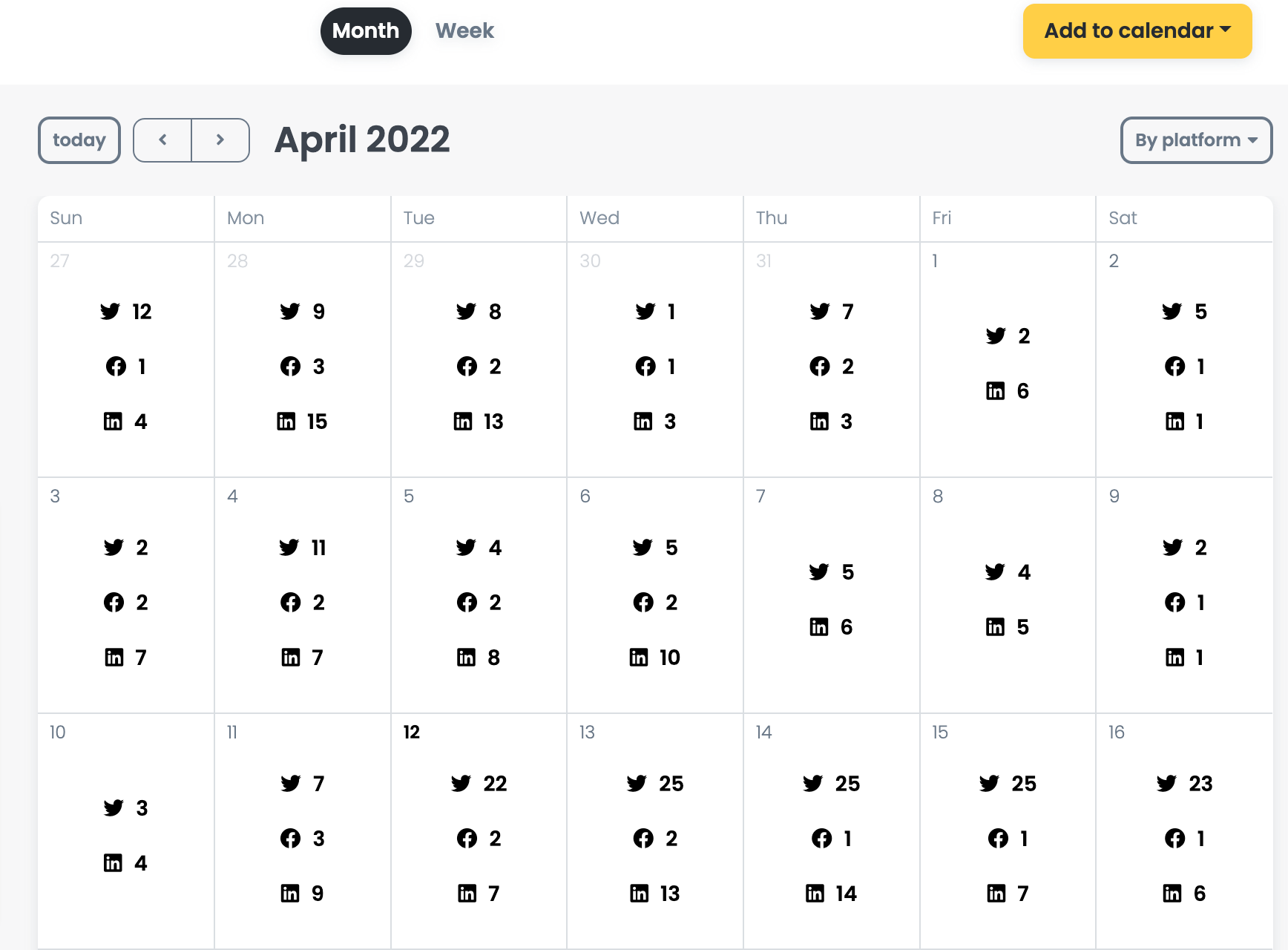Go to the previous month

[x=162, y=140]
